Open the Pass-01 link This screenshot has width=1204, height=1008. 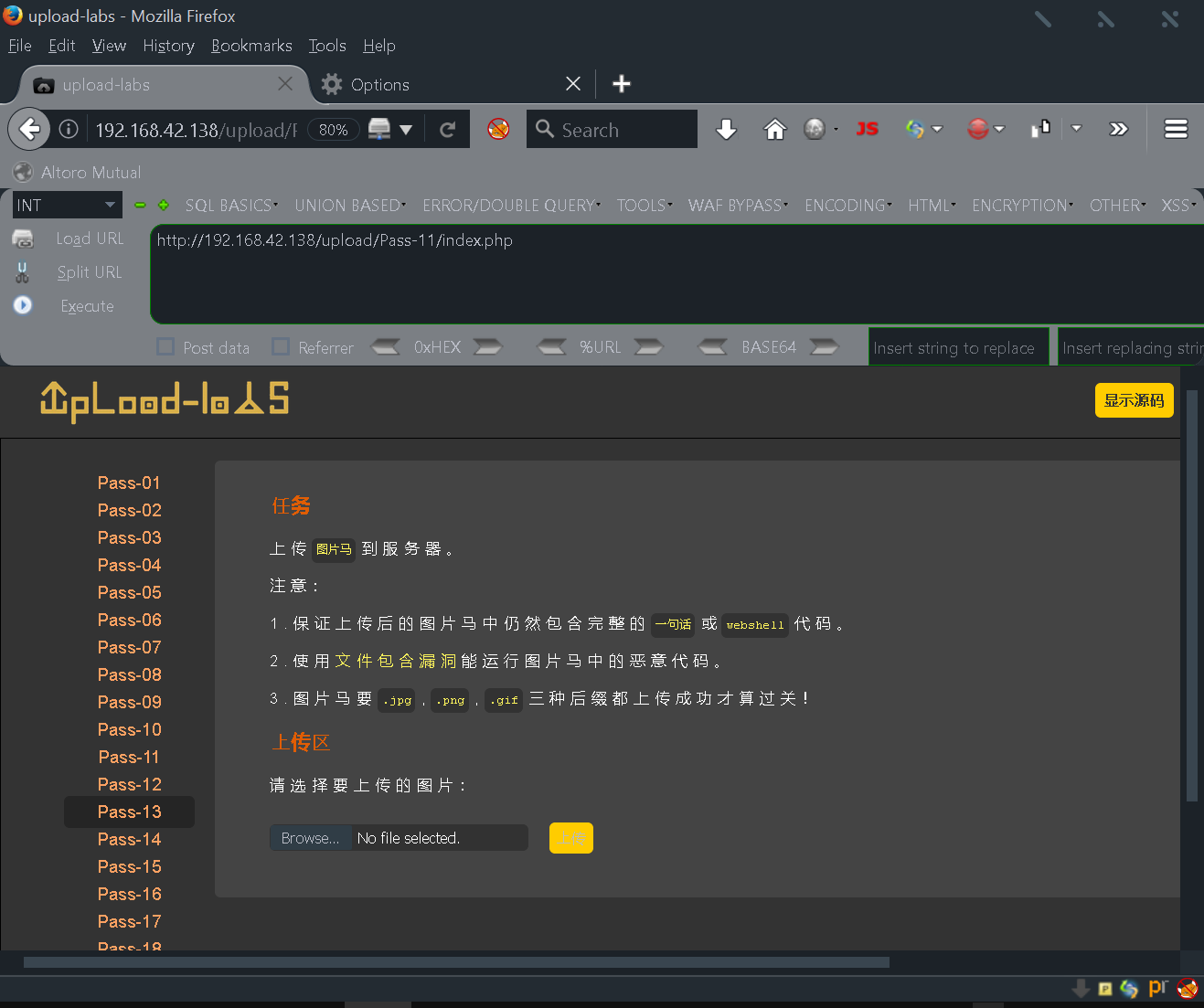point(129,483)
